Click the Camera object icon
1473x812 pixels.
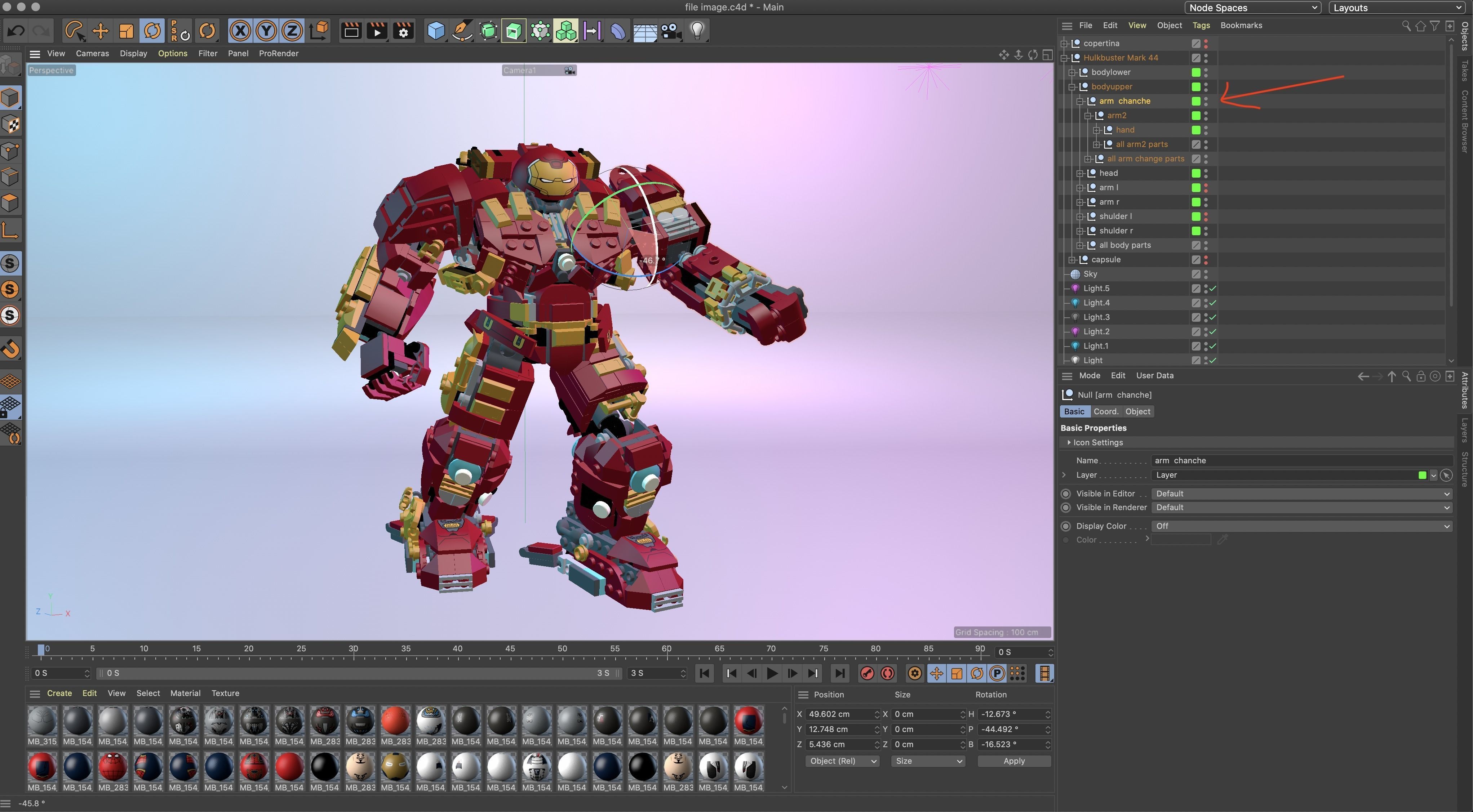coord(671,30)
